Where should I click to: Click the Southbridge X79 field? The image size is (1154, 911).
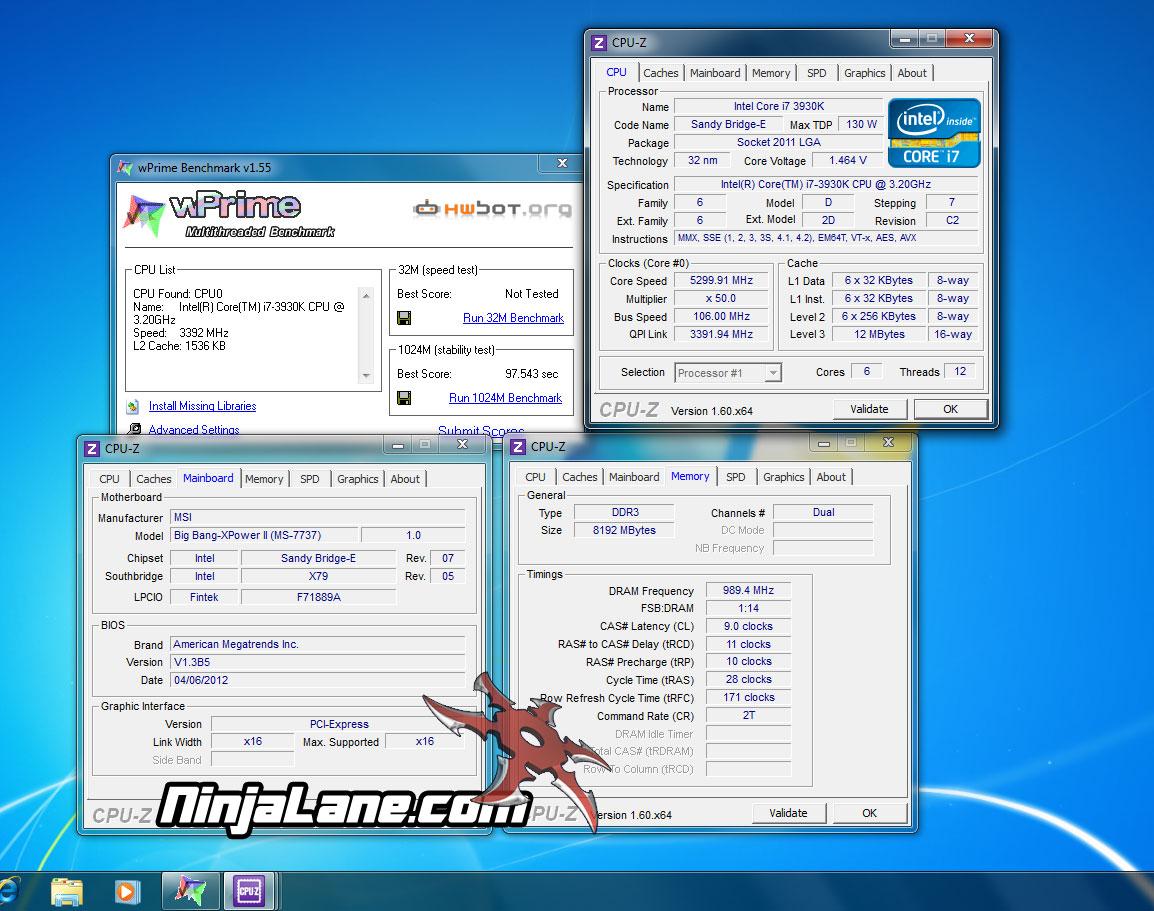[318, 576]
